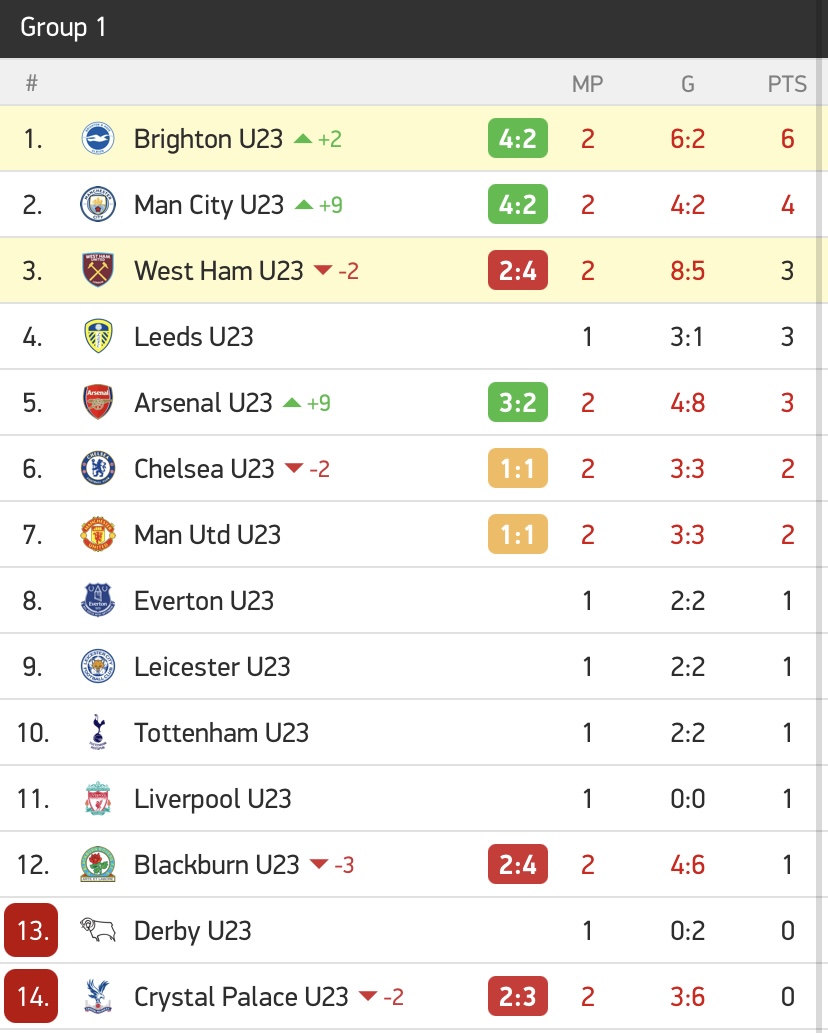Open the red 2:3 Crystal Palace score
The height and width of the screenshot is (1033, 828).
click(518, 996)
